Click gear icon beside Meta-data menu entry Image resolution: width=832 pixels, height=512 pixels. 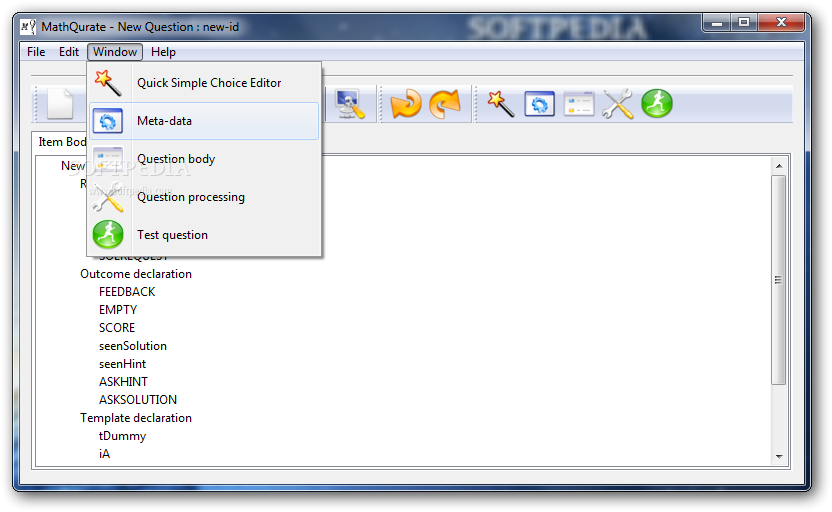pyautogui.click(x=108, y=121)
